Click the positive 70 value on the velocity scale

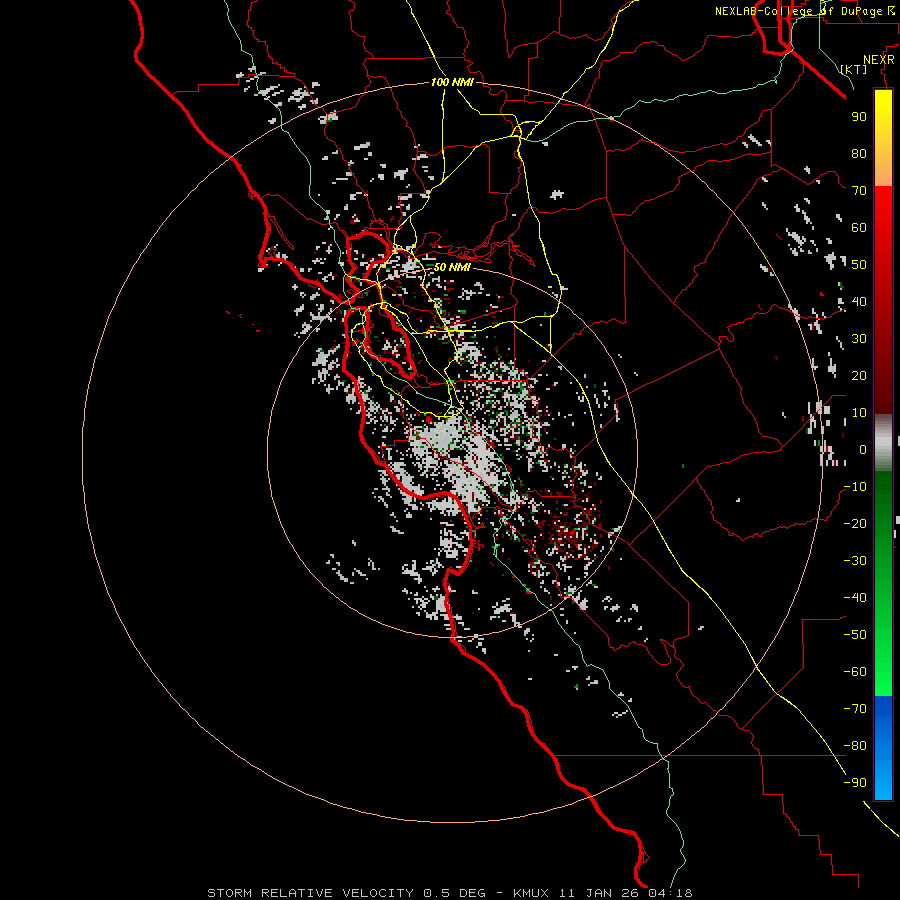(x=859, y=191)
